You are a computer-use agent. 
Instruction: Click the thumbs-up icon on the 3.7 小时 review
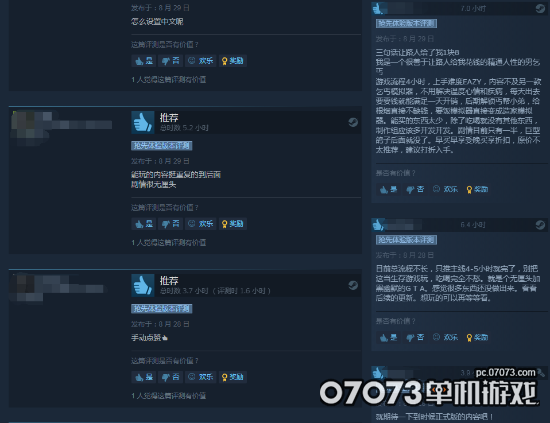(x=143, y=286)
